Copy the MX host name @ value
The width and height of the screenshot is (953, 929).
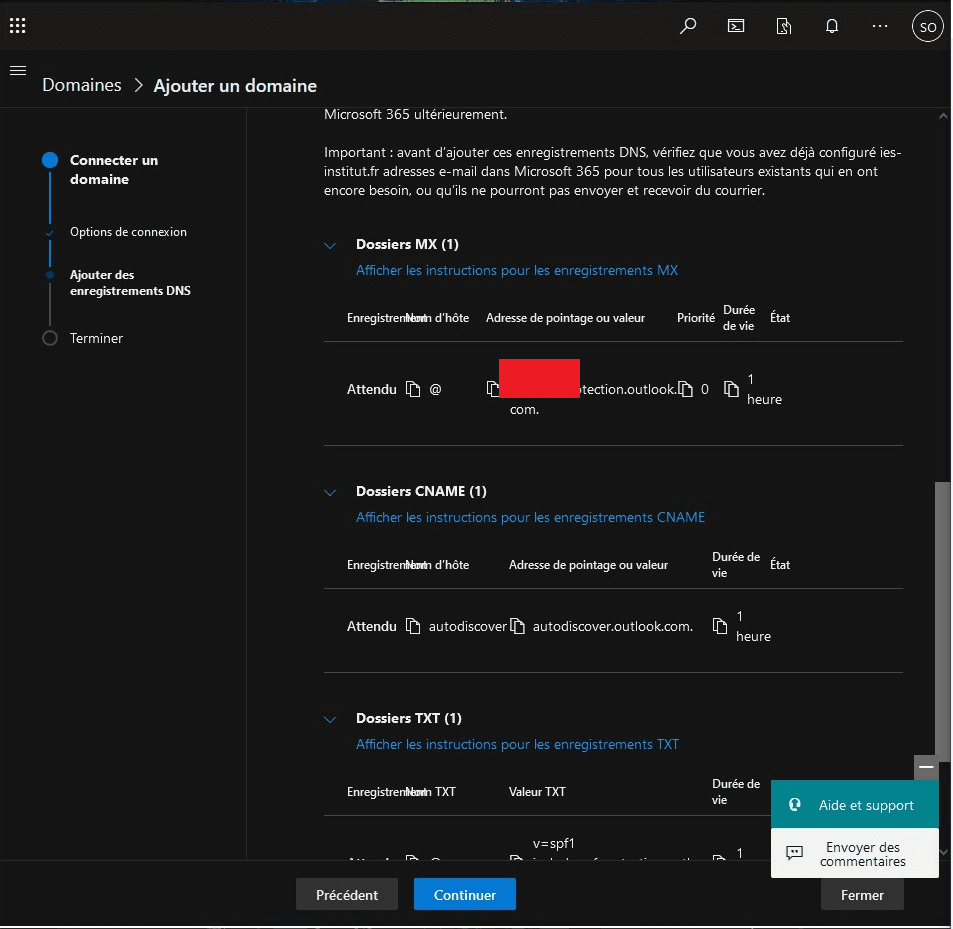[x=414, y=389]
